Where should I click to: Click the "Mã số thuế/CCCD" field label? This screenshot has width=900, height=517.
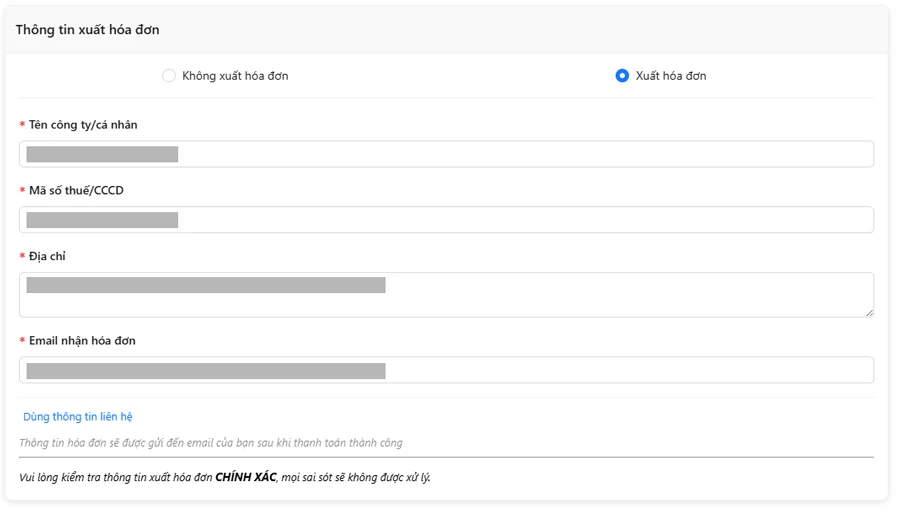click(x=76, y=191)
